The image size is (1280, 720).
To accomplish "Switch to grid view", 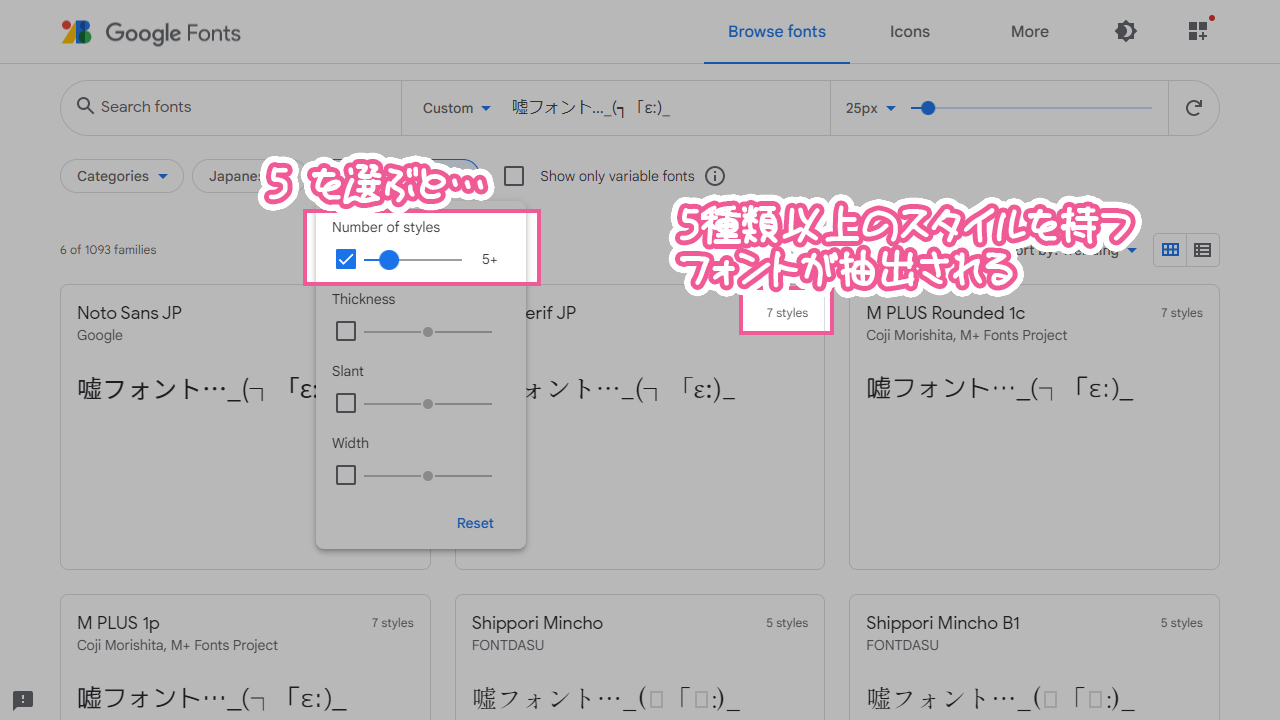I will (x=1170, y=250).
